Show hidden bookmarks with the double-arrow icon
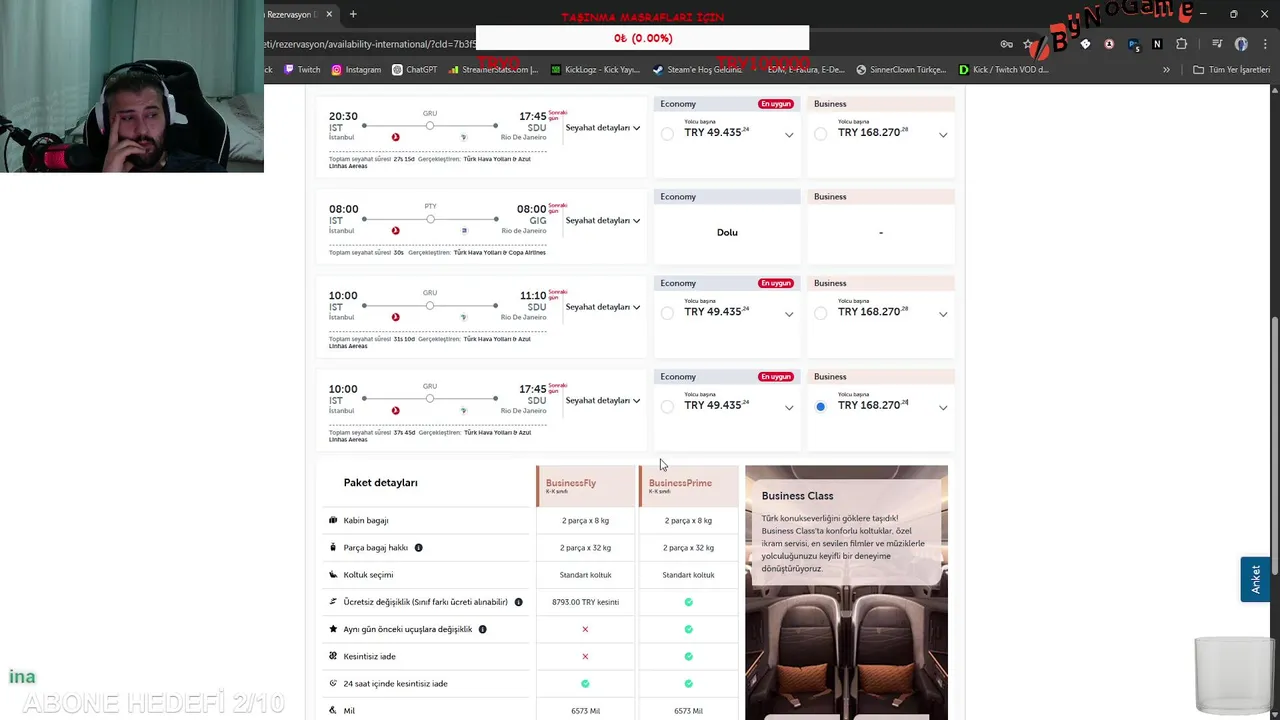Viewport: 1280px width, 720px height. point(1166,70)
